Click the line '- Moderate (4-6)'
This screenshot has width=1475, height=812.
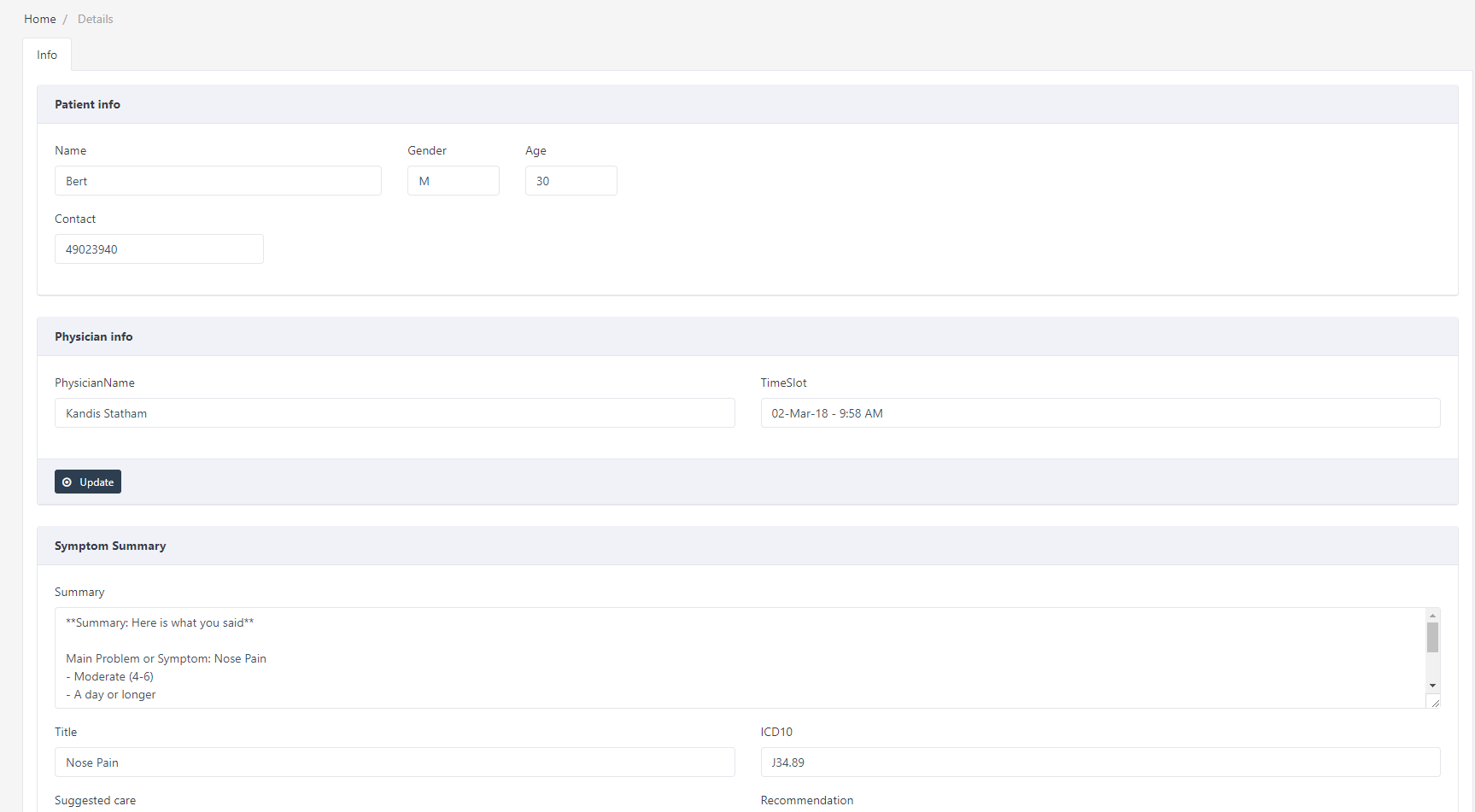coord(109,676)
